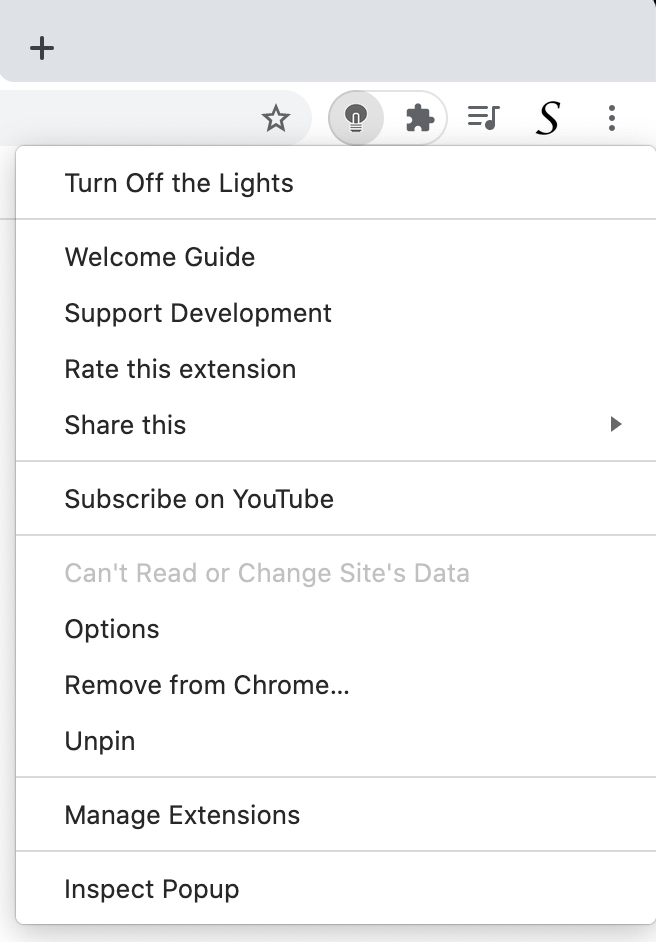Screen dimensions: 656x942
Task: Open a new tab with the plus icon
Action: (42, 46)
